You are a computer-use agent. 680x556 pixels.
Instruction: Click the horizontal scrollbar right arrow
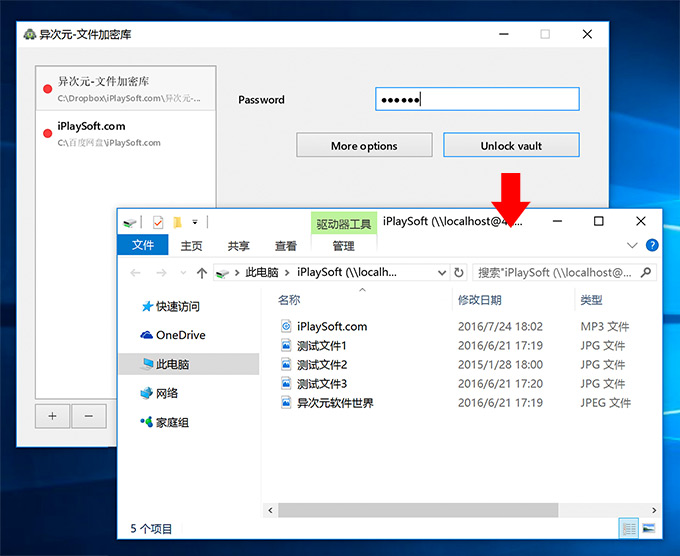[654, 510]
